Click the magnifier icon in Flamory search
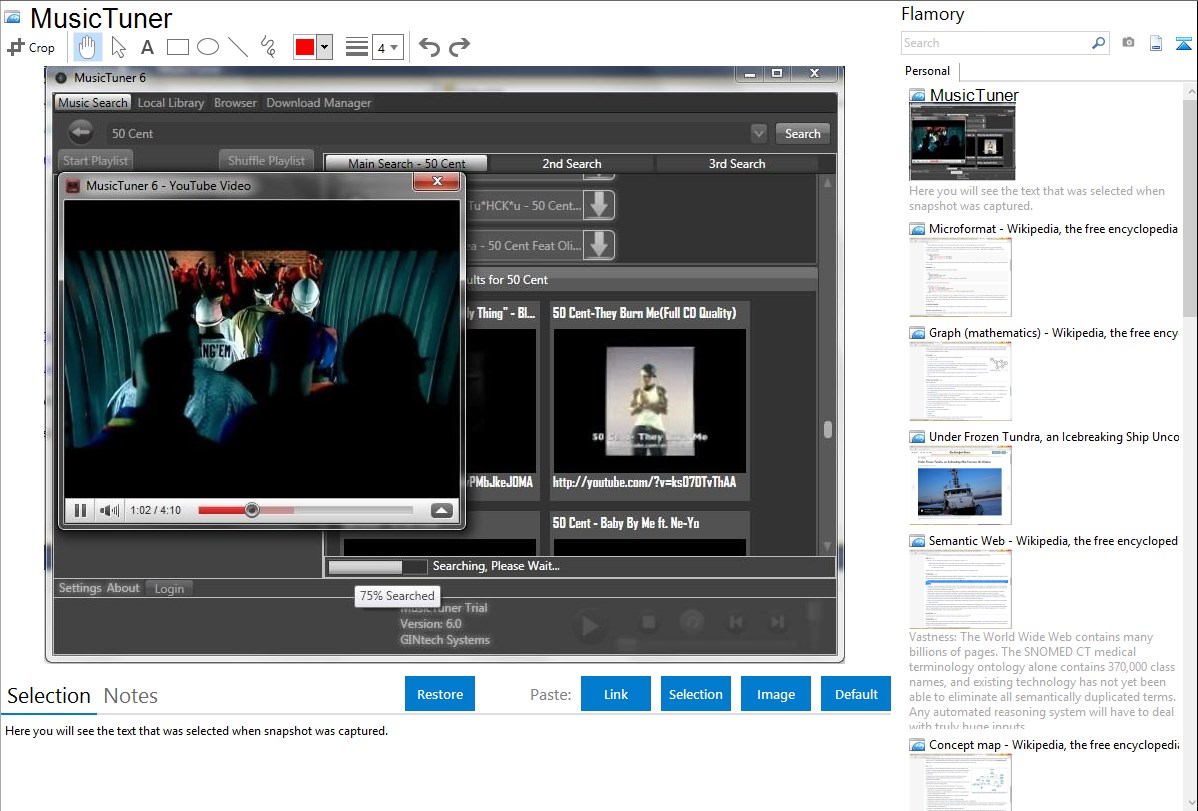 1099,43
